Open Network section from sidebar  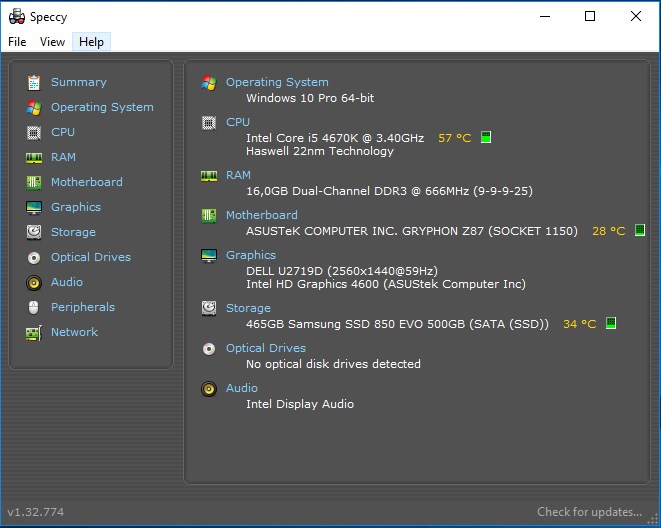point(75,332)
